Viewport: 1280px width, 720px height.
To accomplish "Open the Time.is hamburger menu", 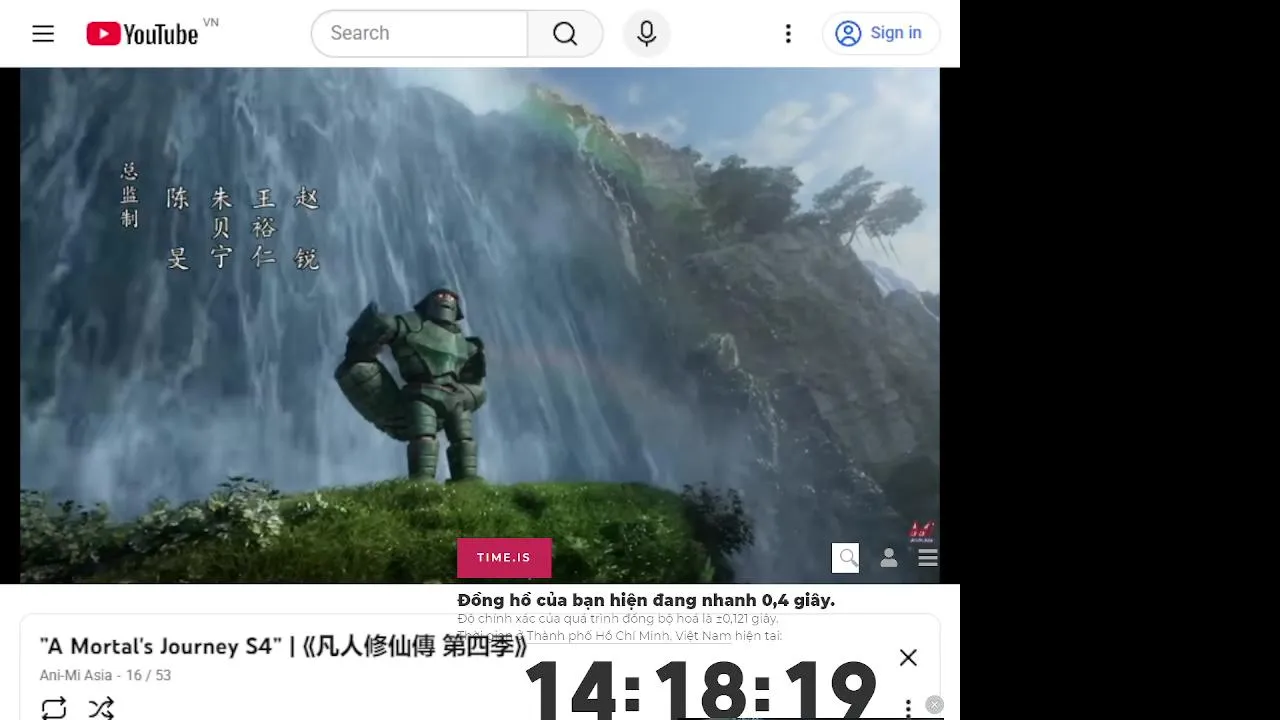I will [x=928, y=558].
